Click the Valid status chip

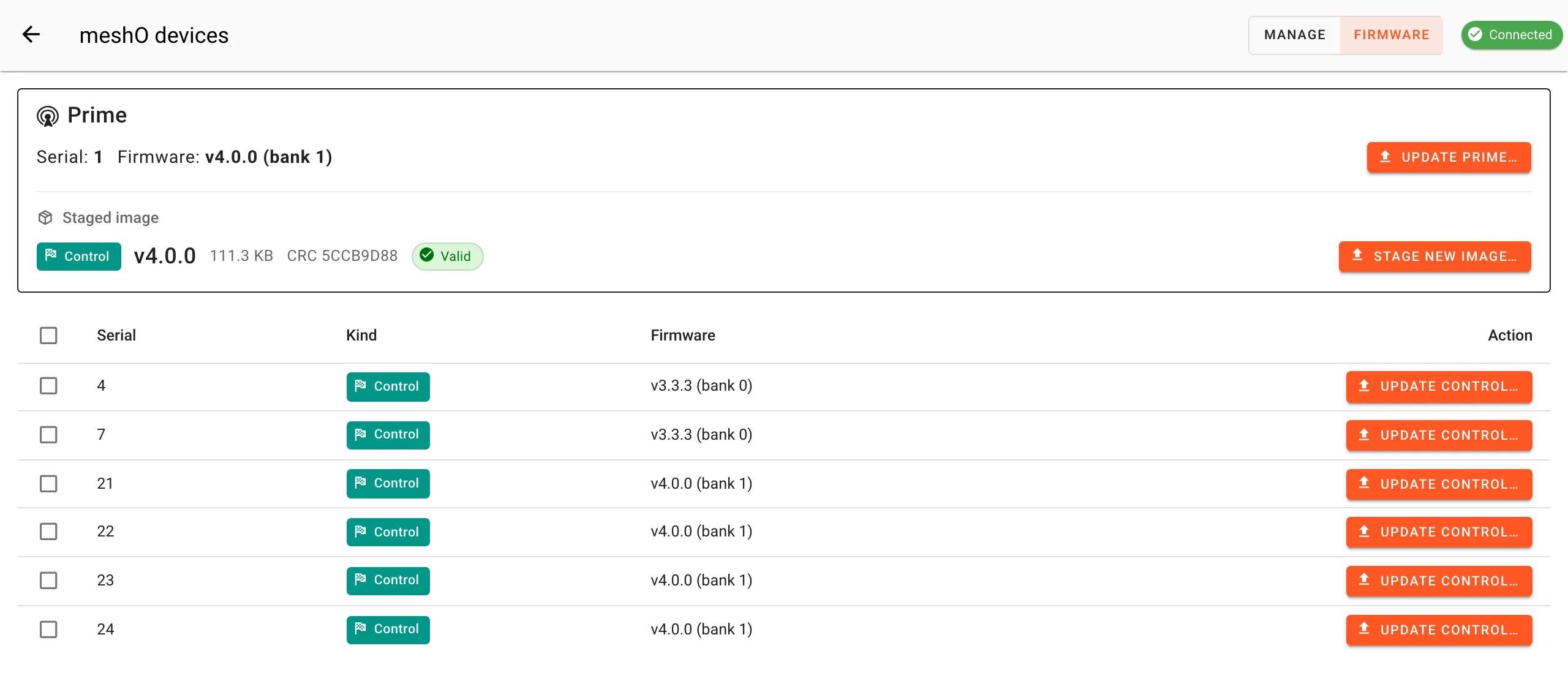click(448, 256)
